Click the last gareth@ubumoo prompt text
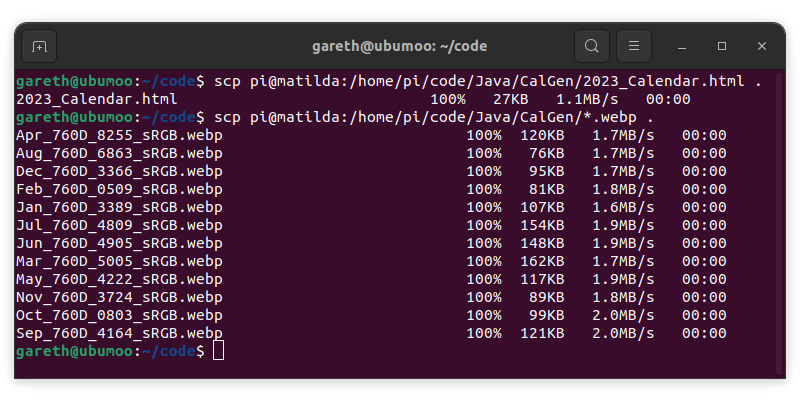Viewport: 800px width, 407px height. click(x=75, y=351)
